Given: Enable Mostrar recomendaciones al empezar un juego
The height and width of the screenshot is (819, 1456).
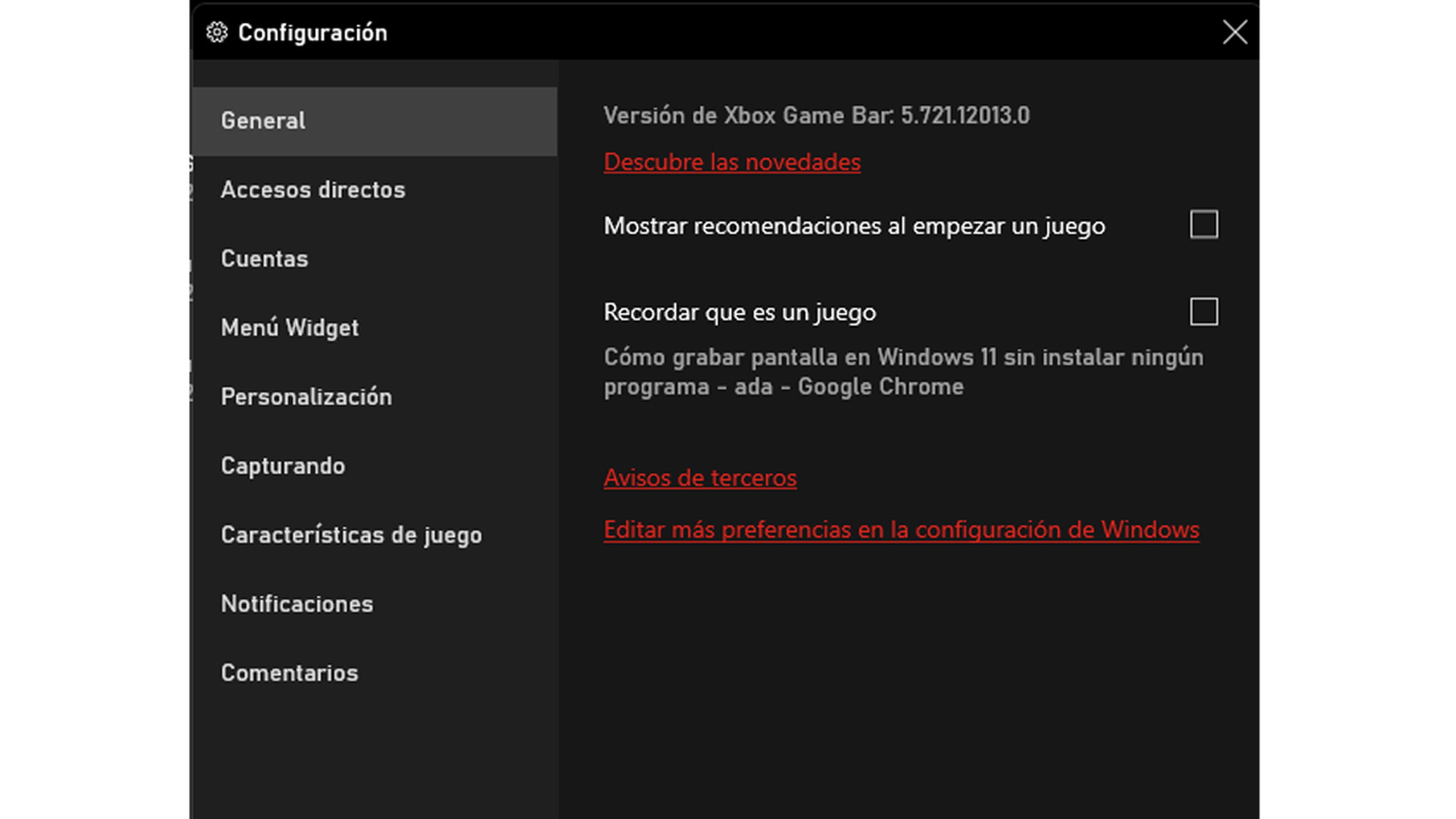Looking at the screenshot, I should coord(1204,225).
